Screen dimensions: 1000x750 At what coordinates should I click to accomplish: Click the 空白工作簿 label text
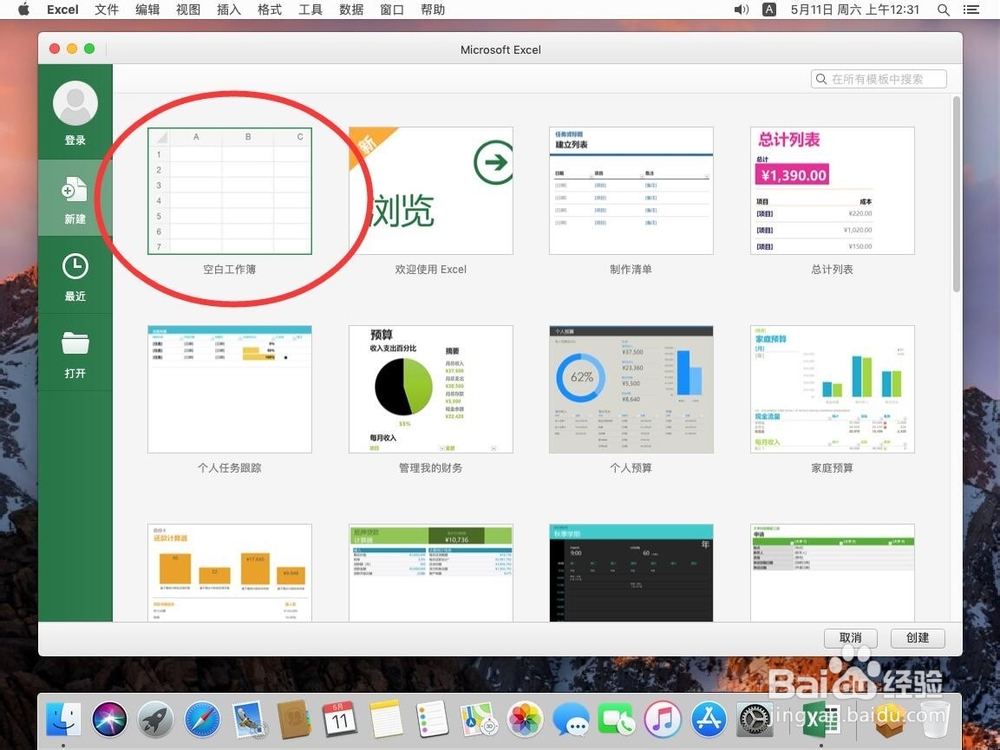230,269
